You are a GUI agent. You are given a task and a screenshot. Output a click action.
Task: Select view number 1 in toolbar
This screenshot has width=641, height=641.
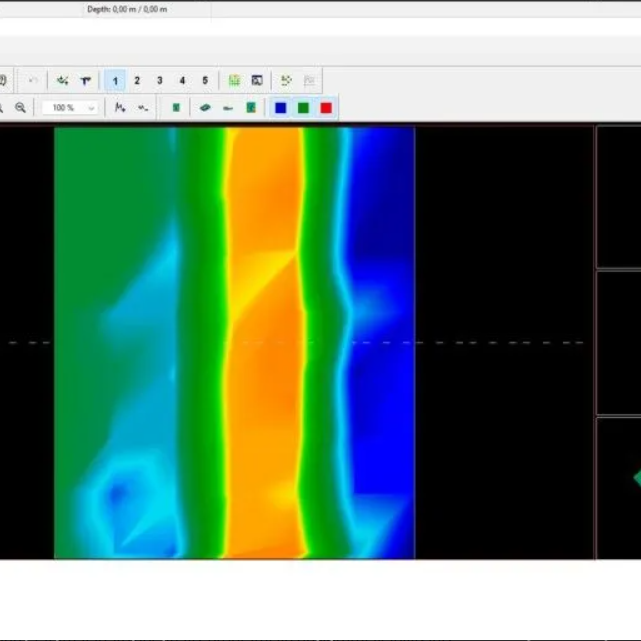tap(115, 81)
